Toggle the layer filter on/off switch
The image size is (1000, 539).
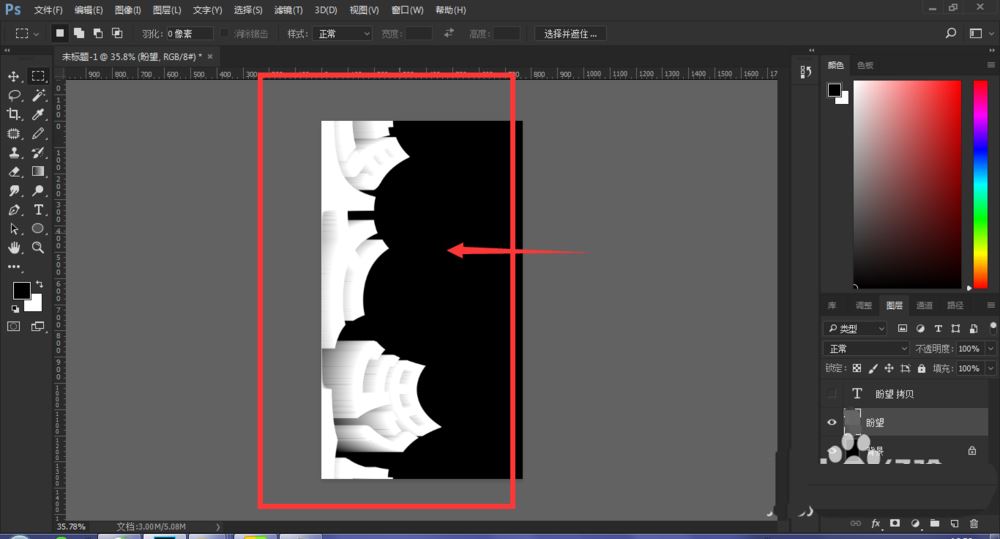993,328
